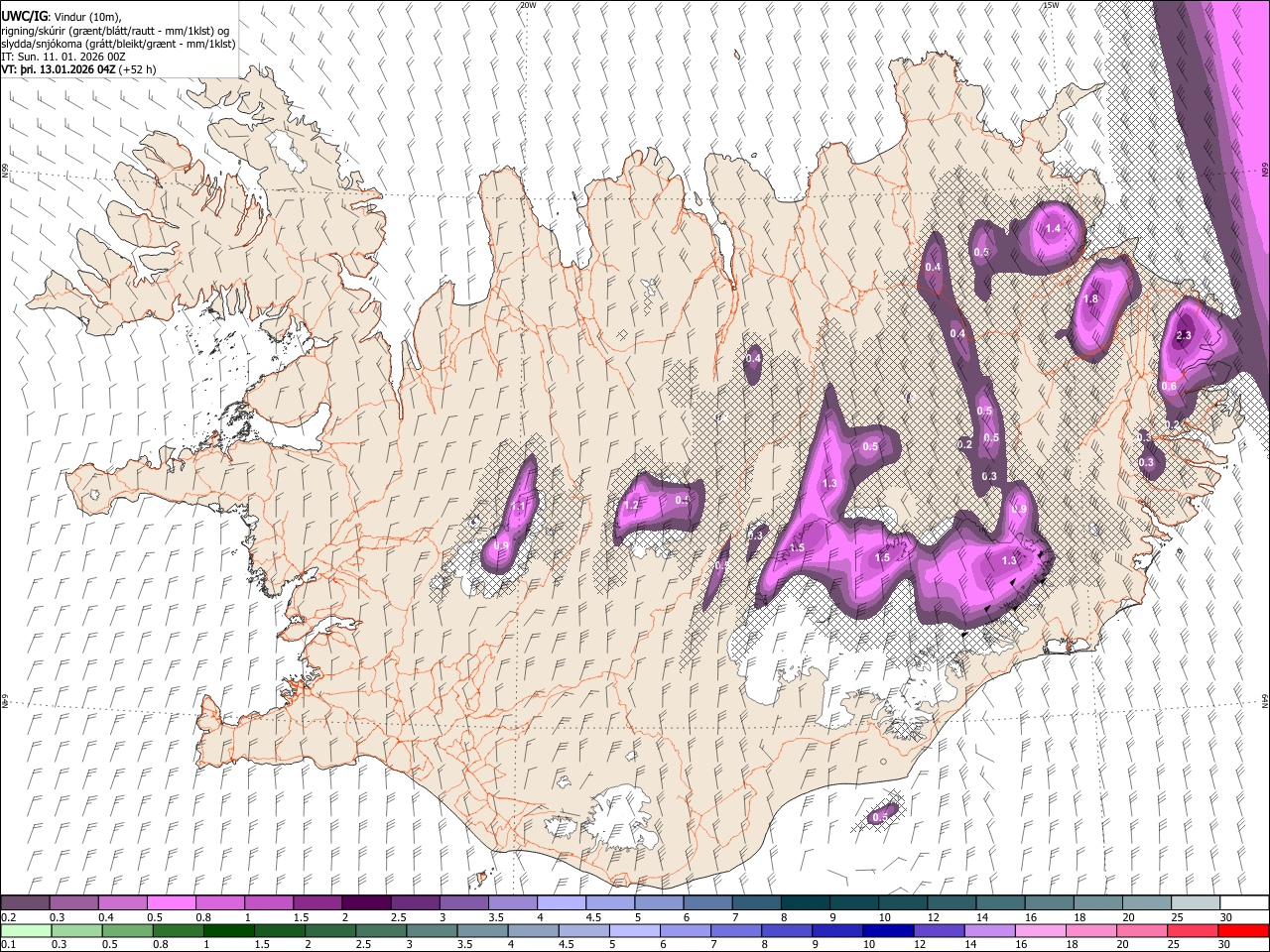Click the 'rigning/skúrir' legend description line
This screenshot has height=952, width=1270.
point(116,30)
